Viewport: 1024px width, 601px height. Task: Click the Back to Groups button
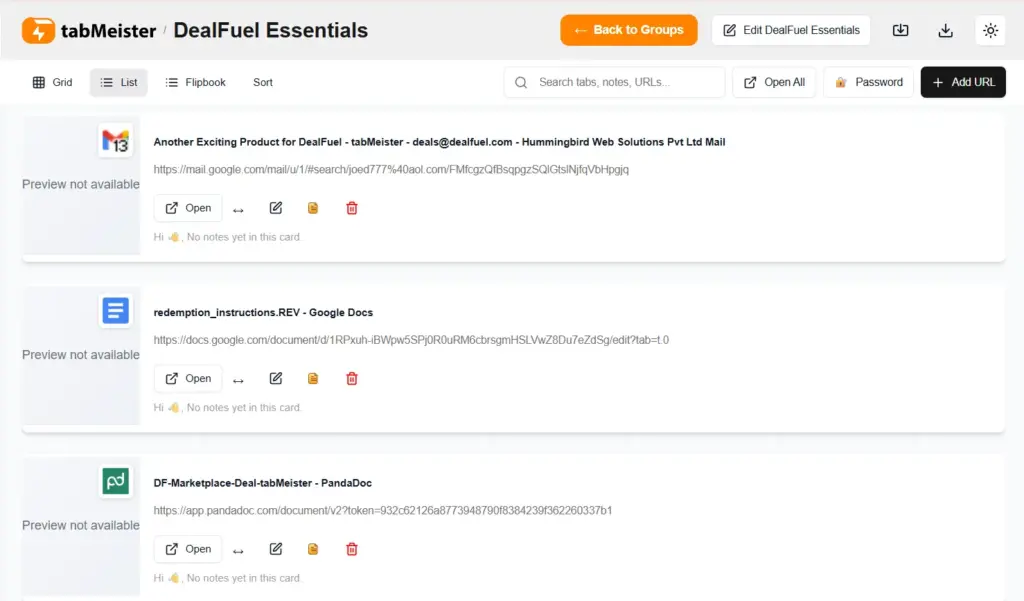pos(628,30)
